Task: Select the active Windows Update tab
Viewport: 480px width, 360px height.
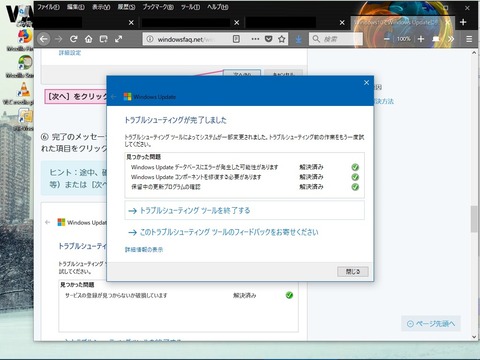Action: point(397,22)
